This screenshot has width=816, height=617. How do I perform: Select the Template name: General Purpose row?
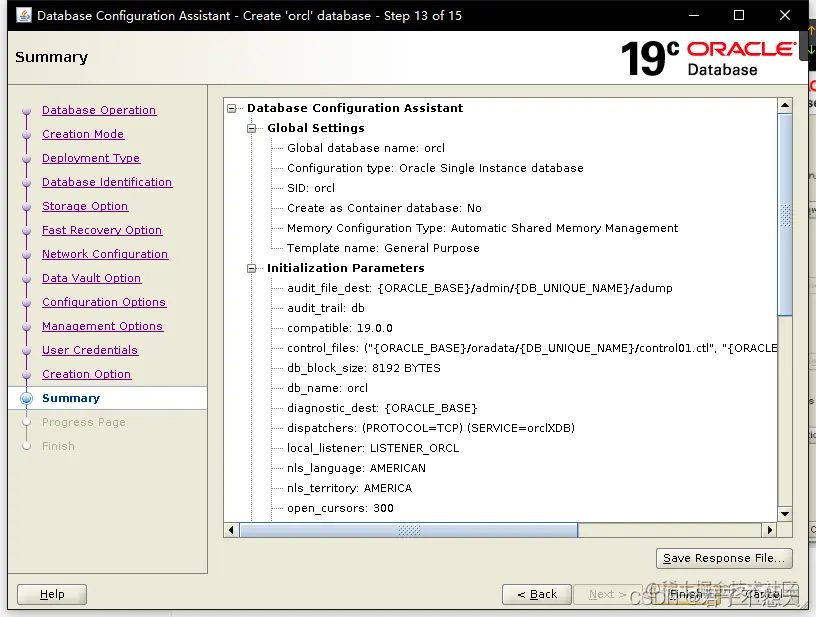point(383,248)
